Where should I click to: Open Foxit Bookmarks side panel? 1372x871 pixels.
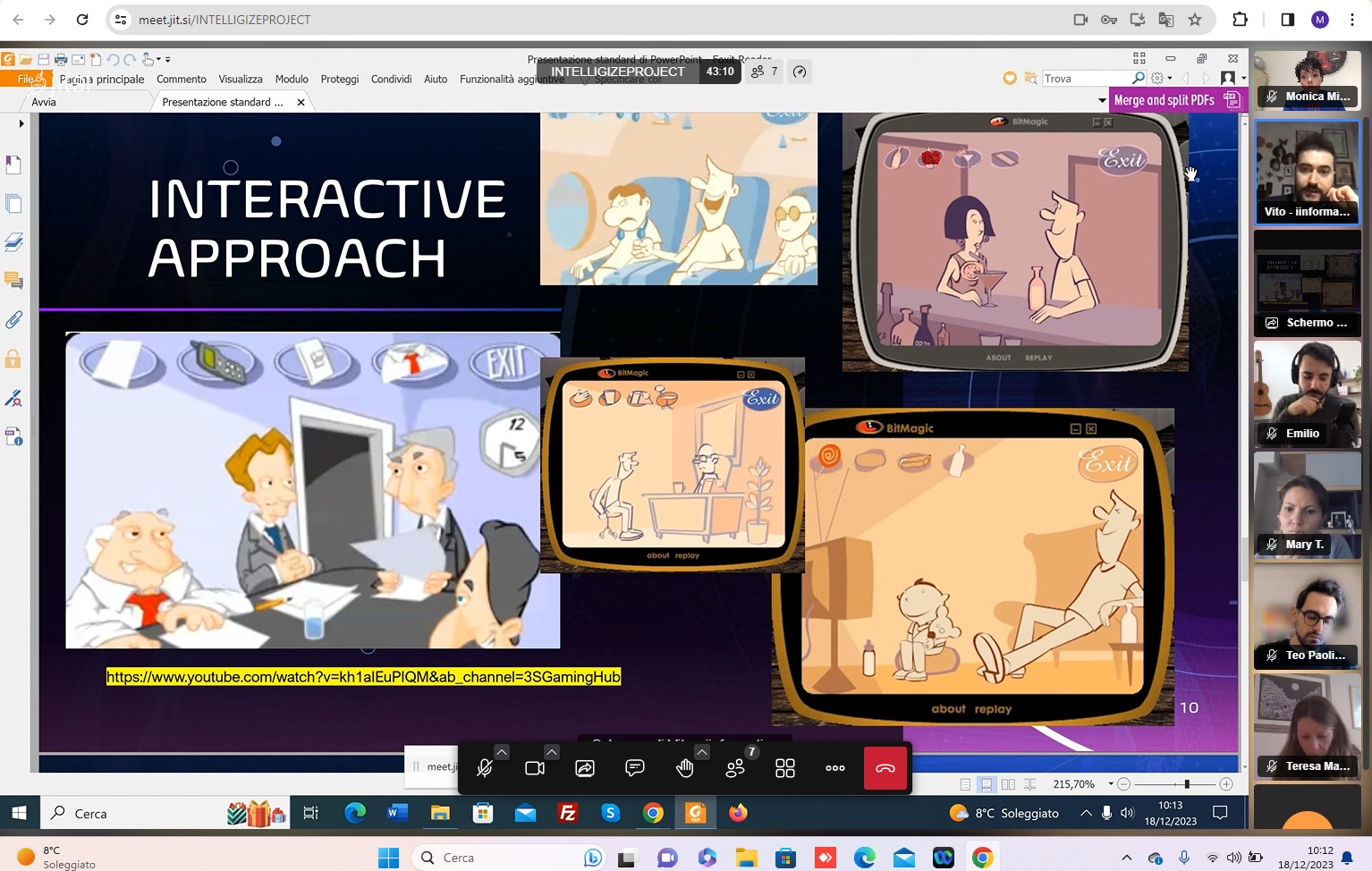[x=13, y=165]
